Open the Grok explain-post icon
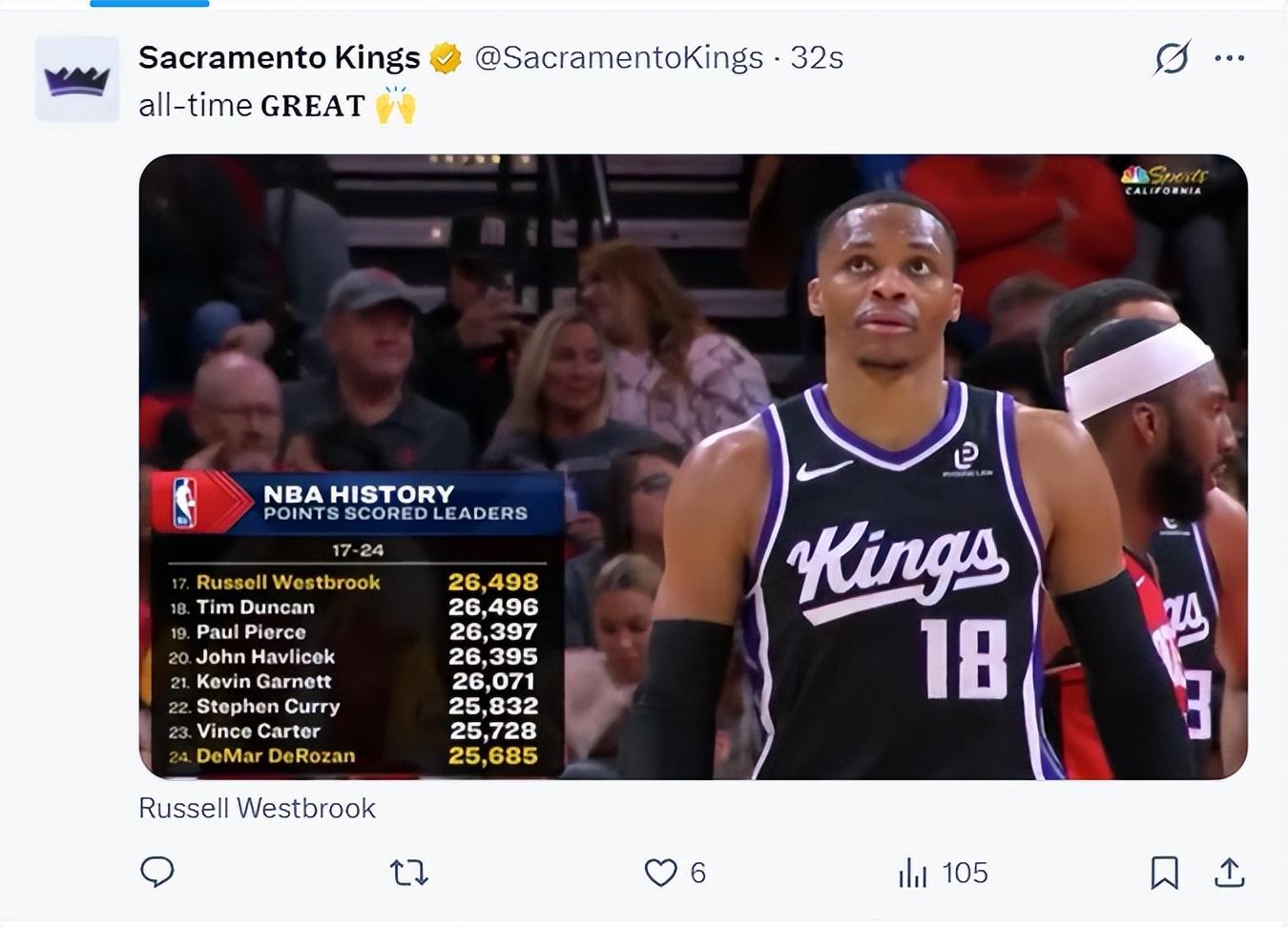 pos(1172,58)
